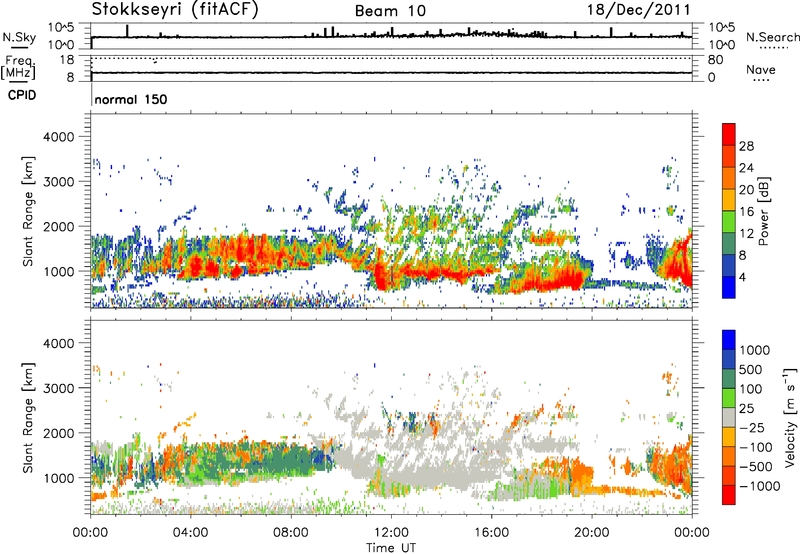Click the 80 tick on the Nave axis
Screen dimensions: 800x554
pyautogui.click(x=715, y=60)
